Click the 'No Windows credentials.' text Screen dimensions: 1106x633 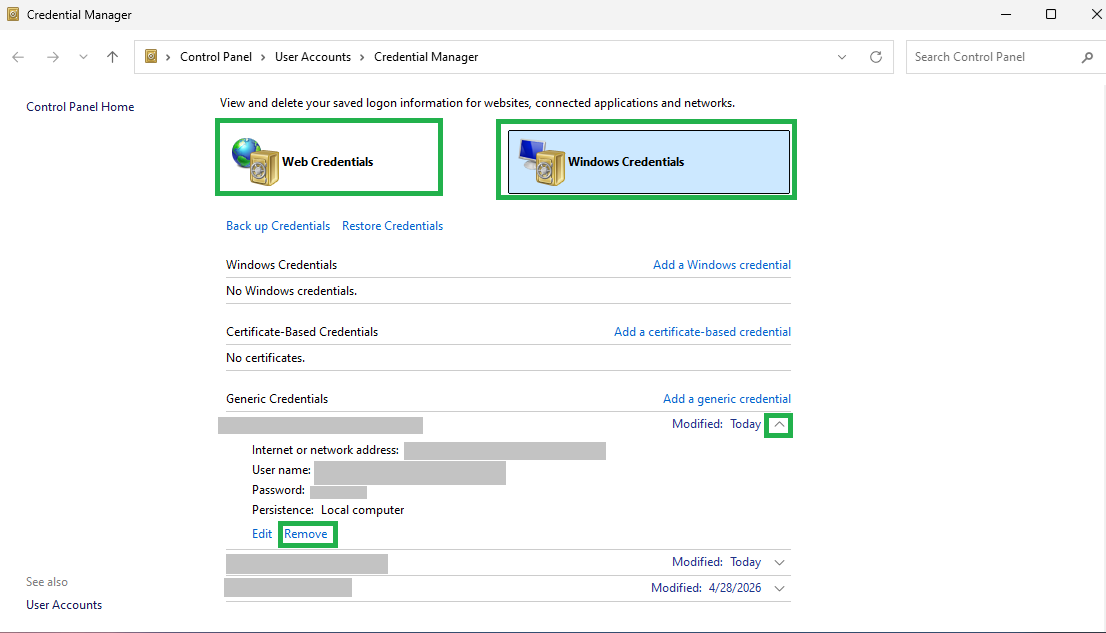(x=291, y=291)
